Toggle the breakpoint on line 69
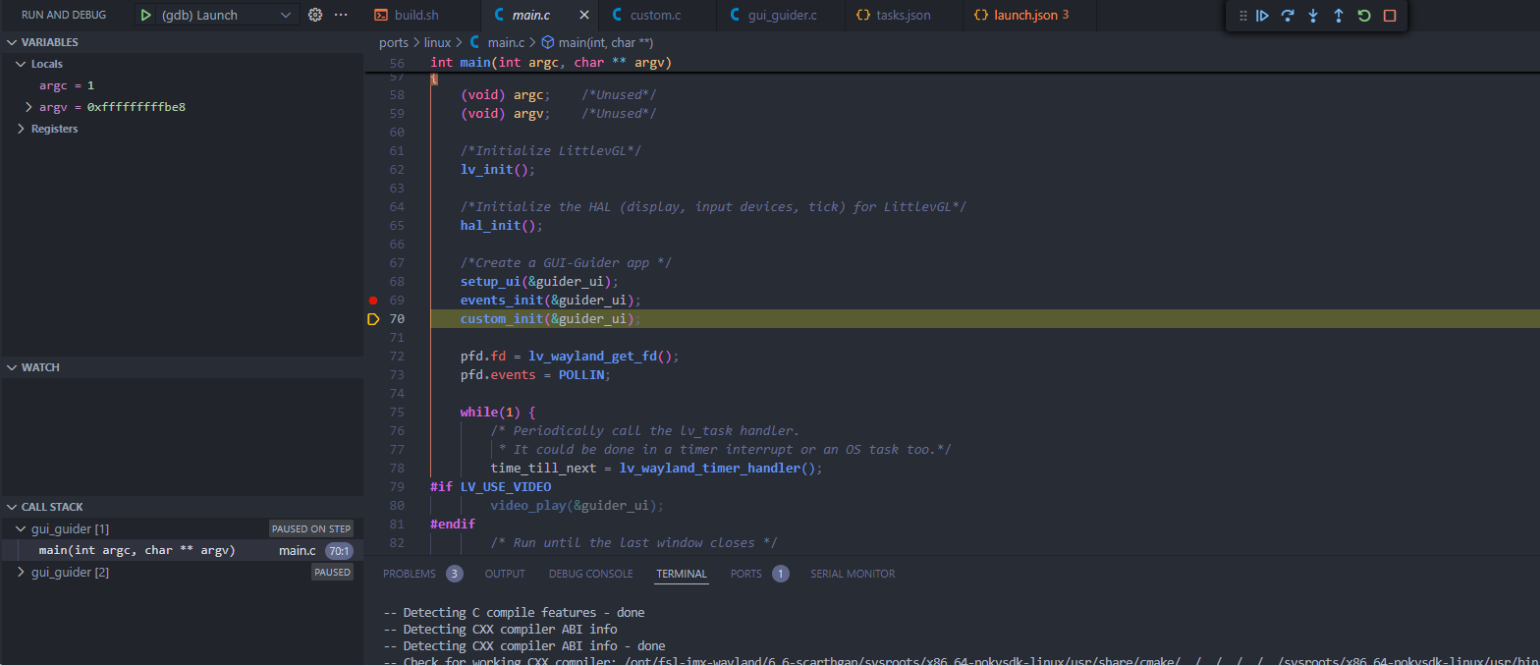The image size is (1540, 666). (373, 299)
